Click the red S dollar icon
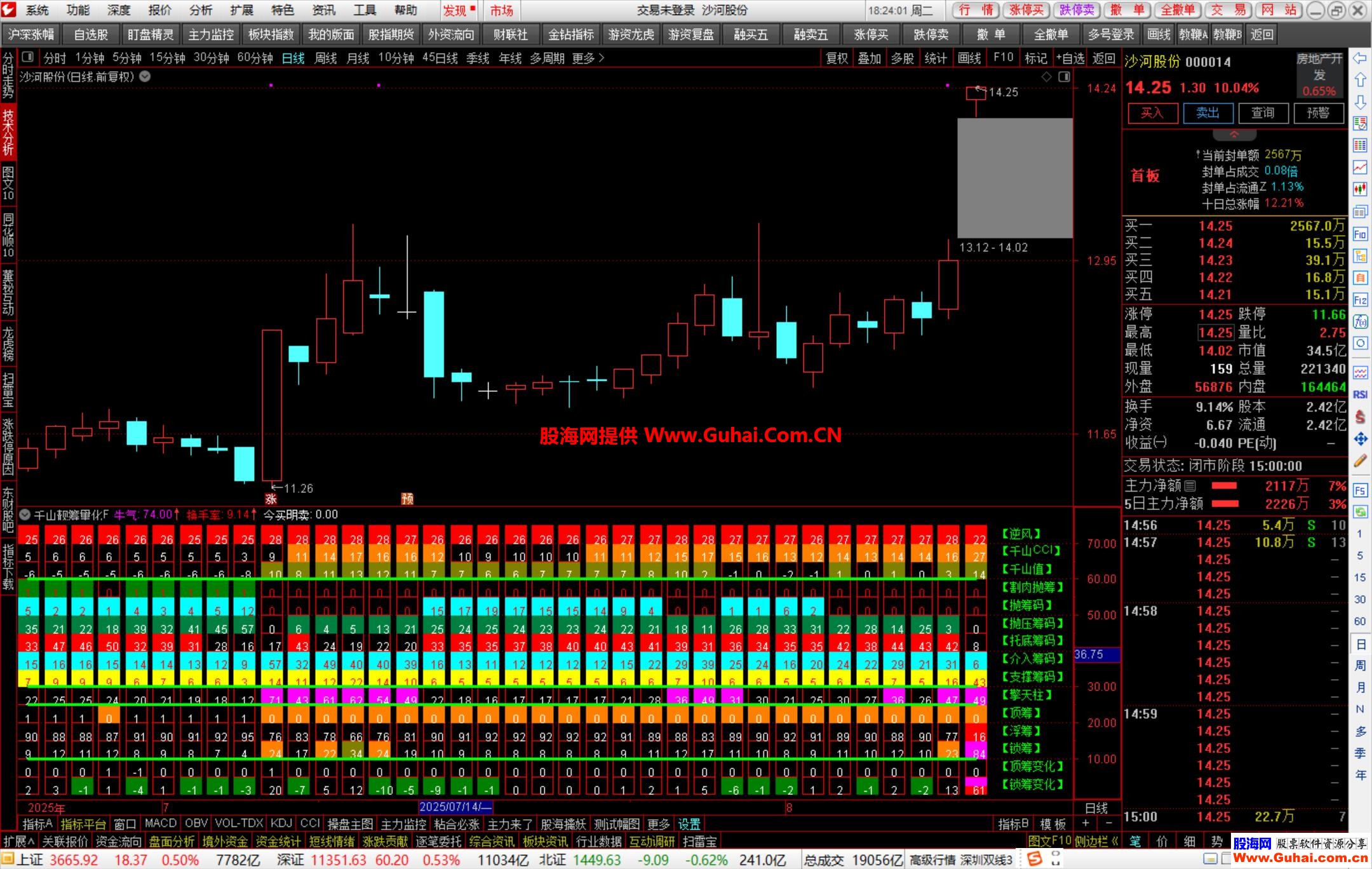Image resolution: width=1372 pixels, height=869 pixels. click(1360, 417)
